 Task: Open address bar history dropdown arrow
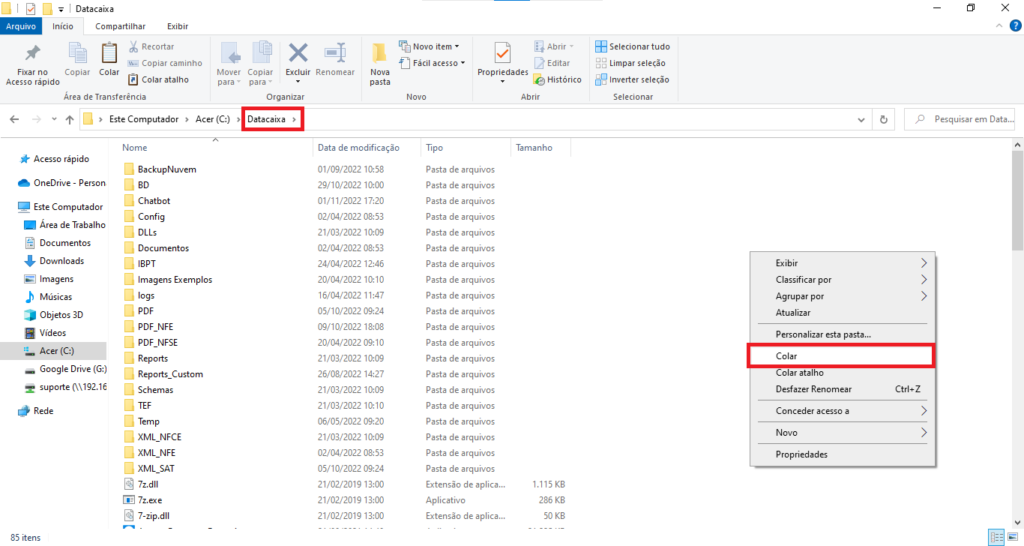862,119
